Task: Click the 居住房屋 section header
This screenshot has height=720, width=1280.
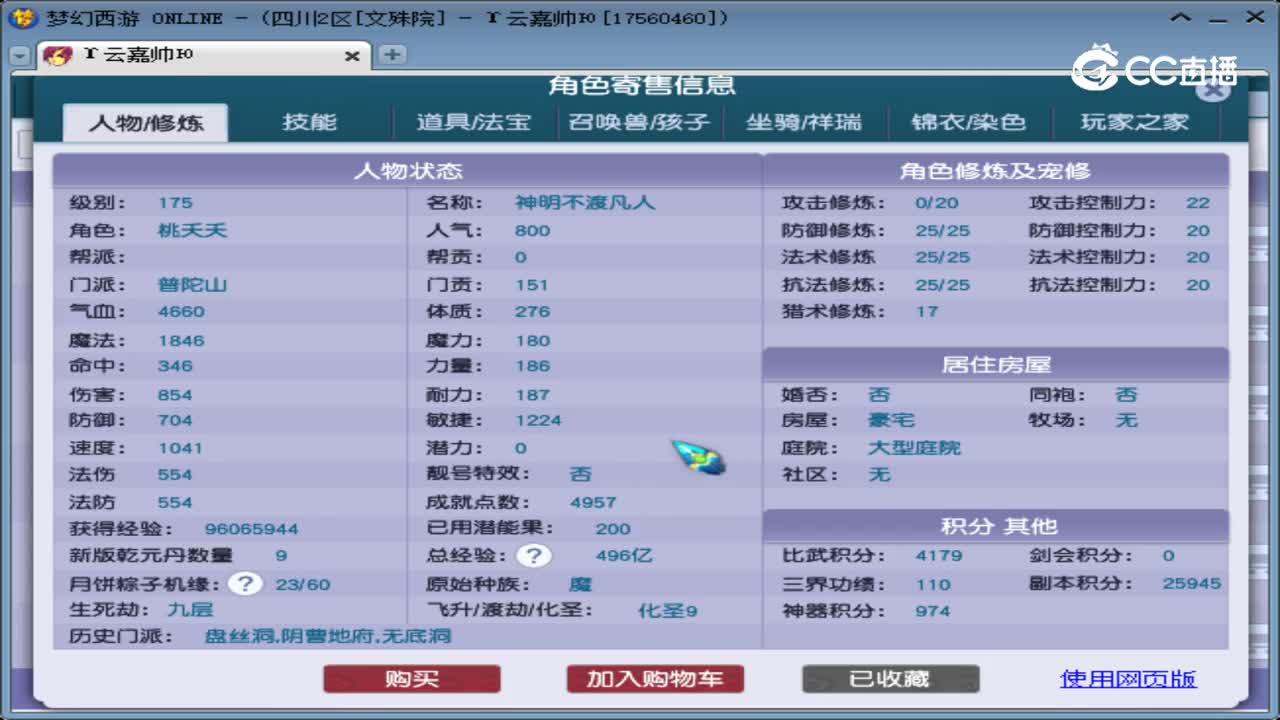Action: coord(996,364)
